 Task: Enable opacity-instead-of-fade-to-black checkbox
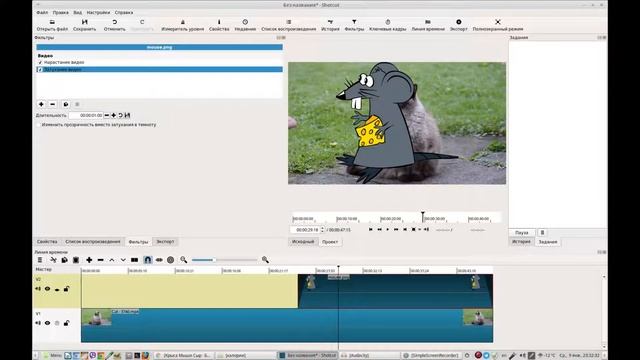tap(39, 125)
